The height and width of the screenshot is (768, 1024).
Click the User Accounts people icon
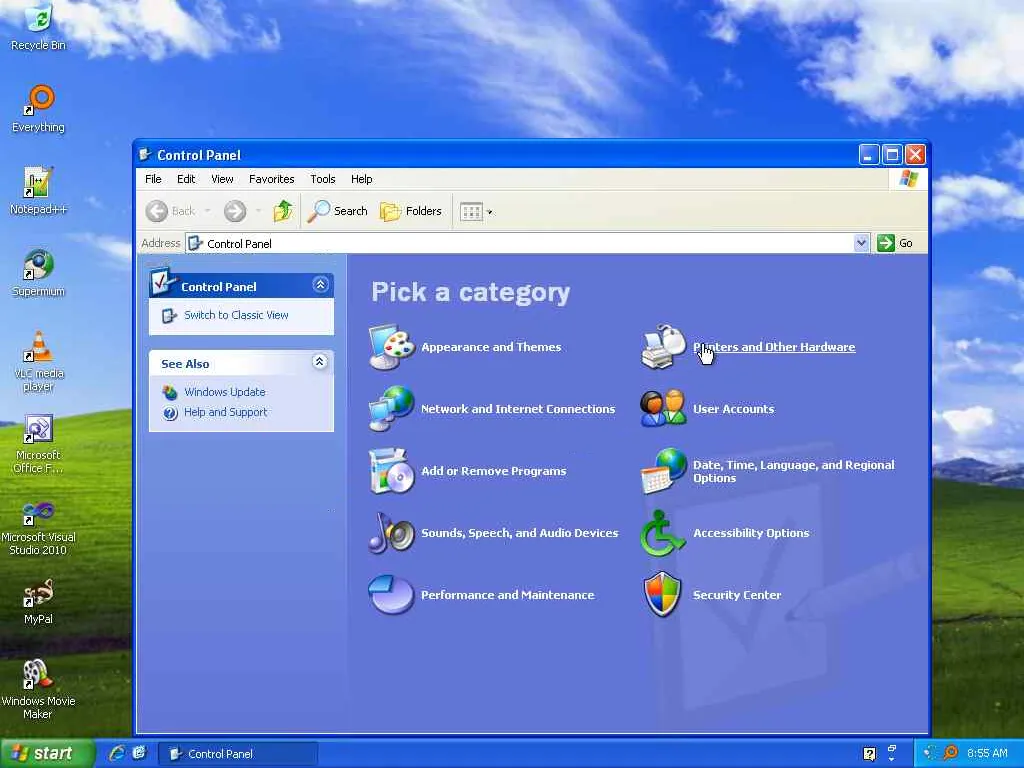point(663,409)
